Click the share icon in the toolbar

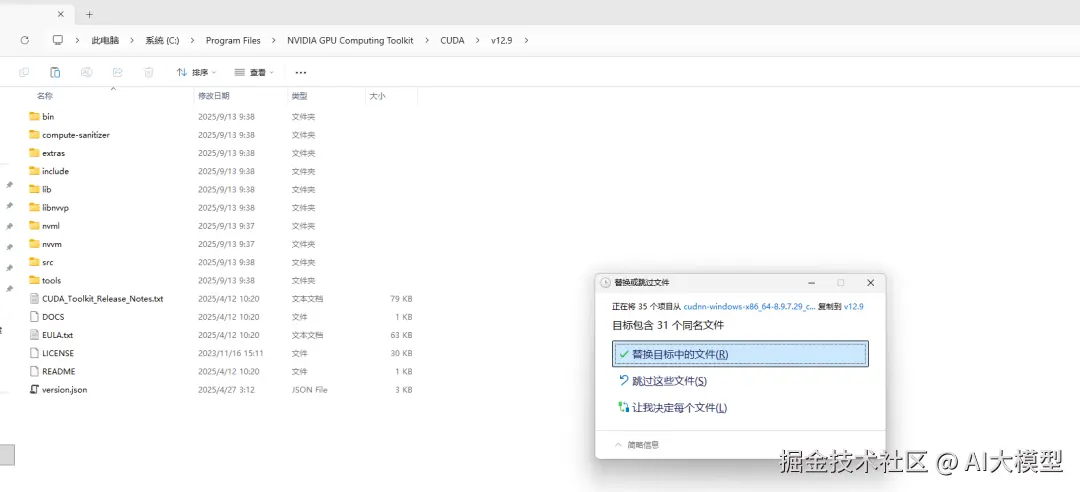coord(117,72)
